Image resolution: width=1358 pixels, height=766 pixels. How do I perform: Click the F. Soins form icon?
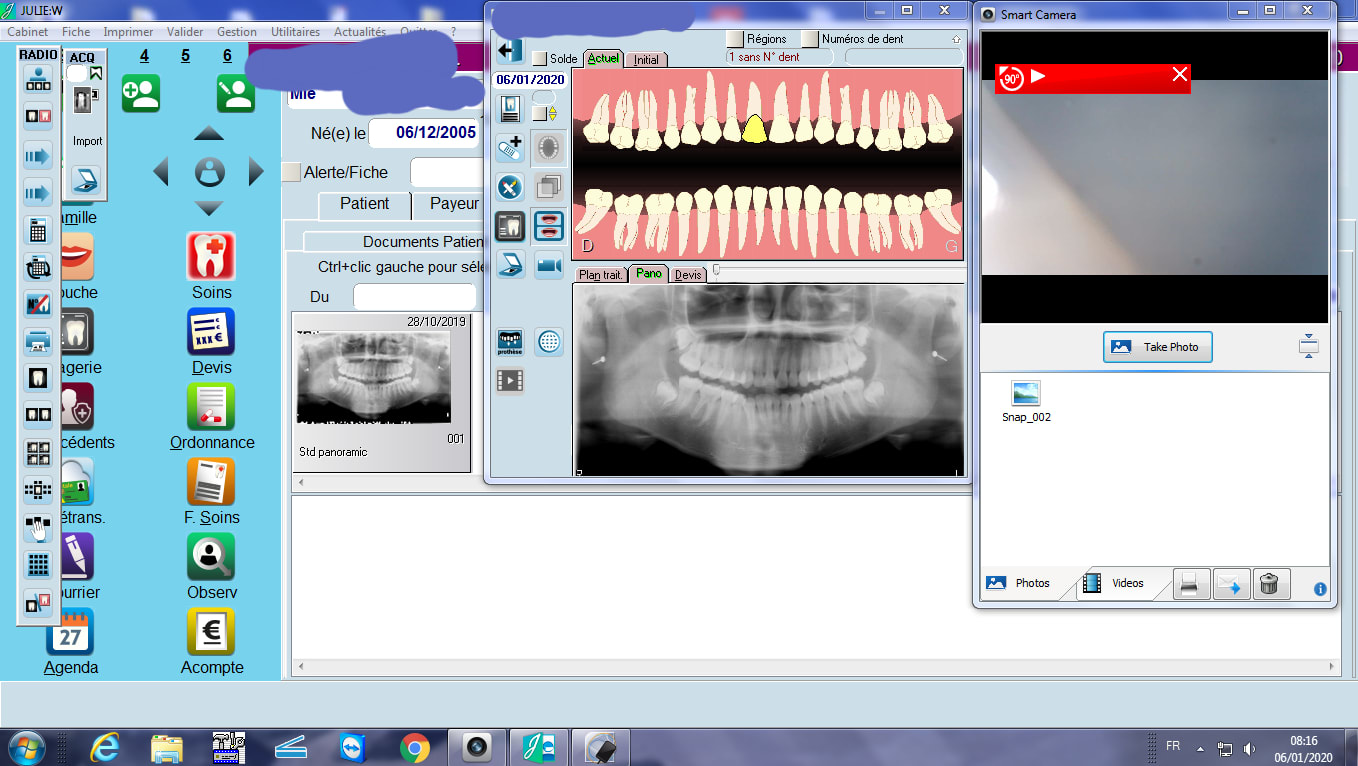click(x=211, y=482)
